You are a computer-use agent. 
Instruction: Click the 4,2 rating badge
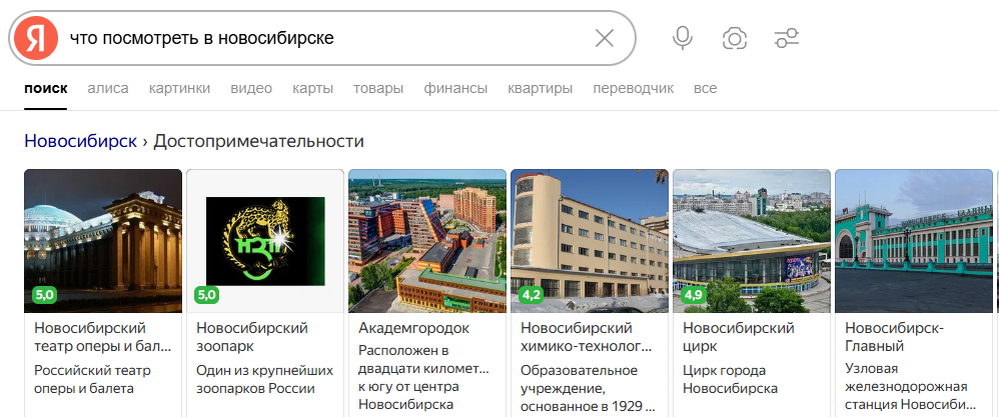[531, 295]
